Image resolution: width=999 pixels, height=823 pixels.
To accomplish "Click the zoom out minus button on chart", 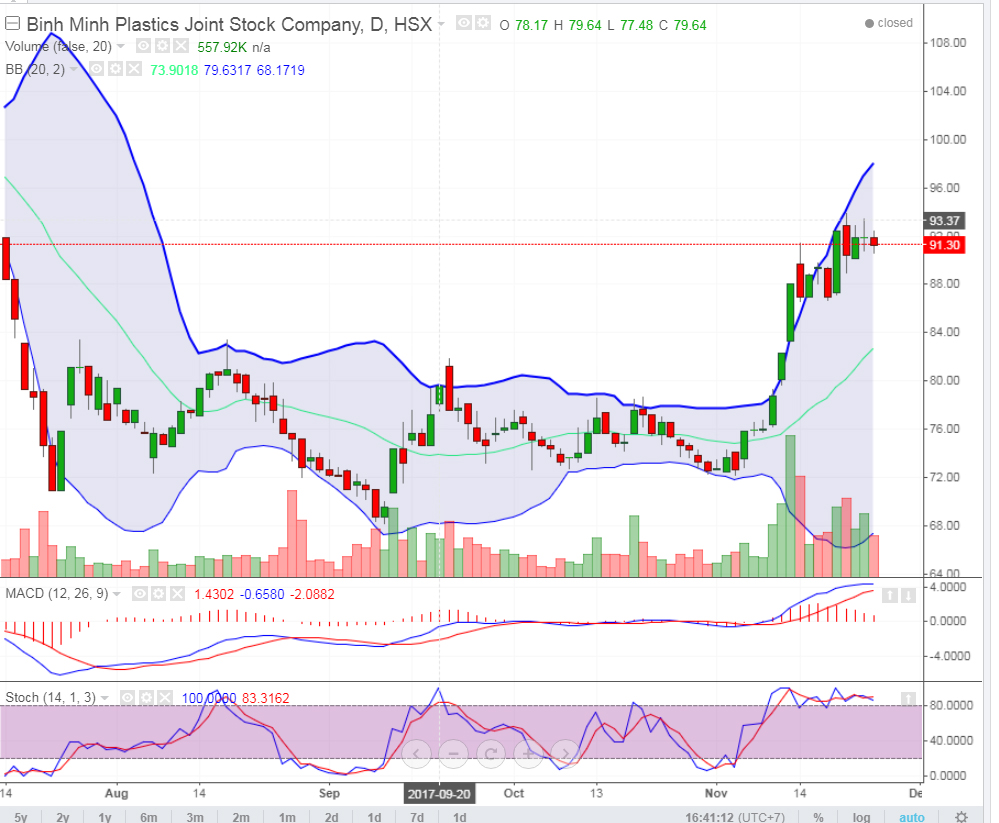I will coord(453,752).
